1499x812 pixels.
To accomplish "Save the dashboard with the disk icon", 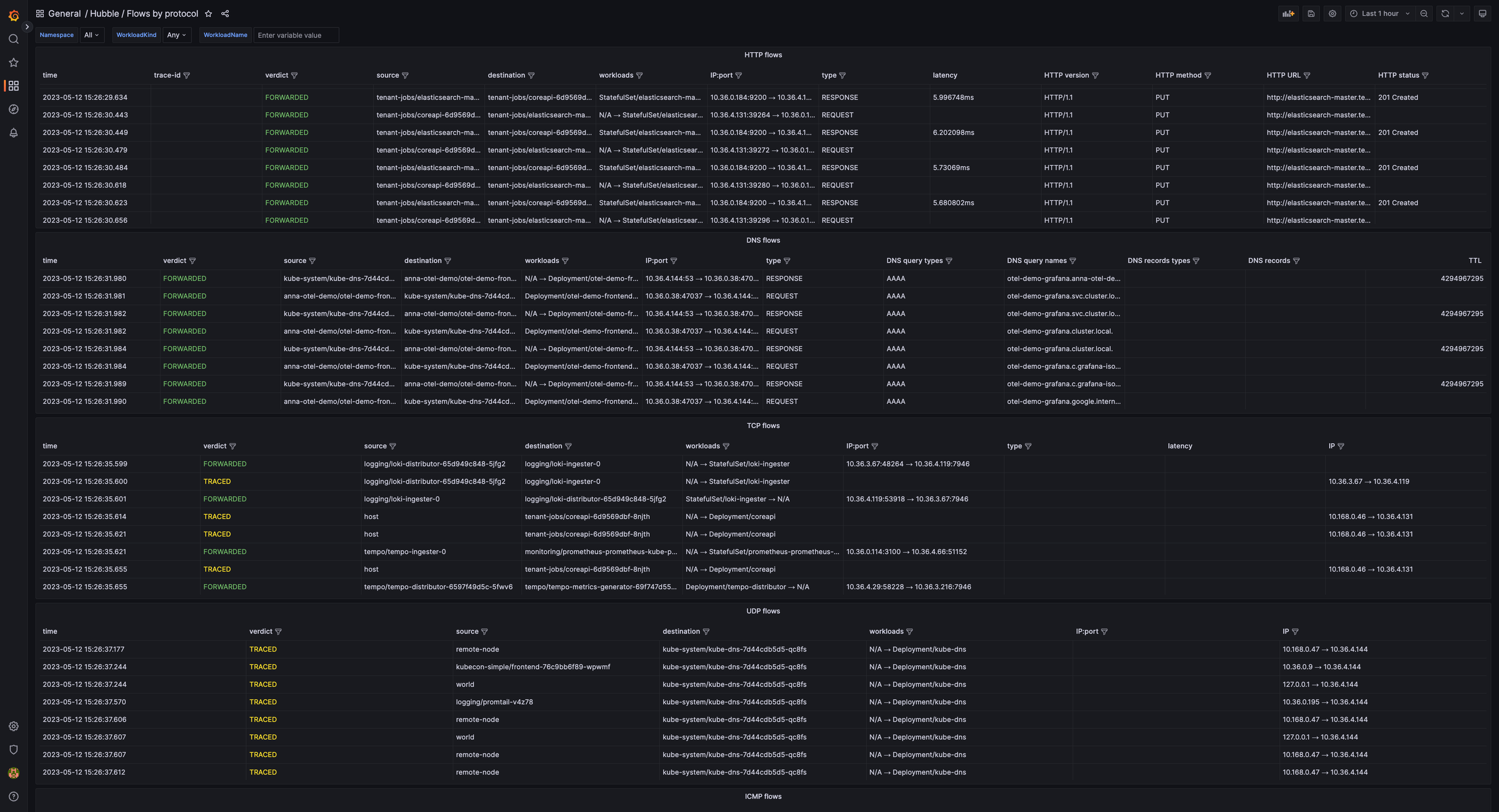I will tap(1311, 13).
